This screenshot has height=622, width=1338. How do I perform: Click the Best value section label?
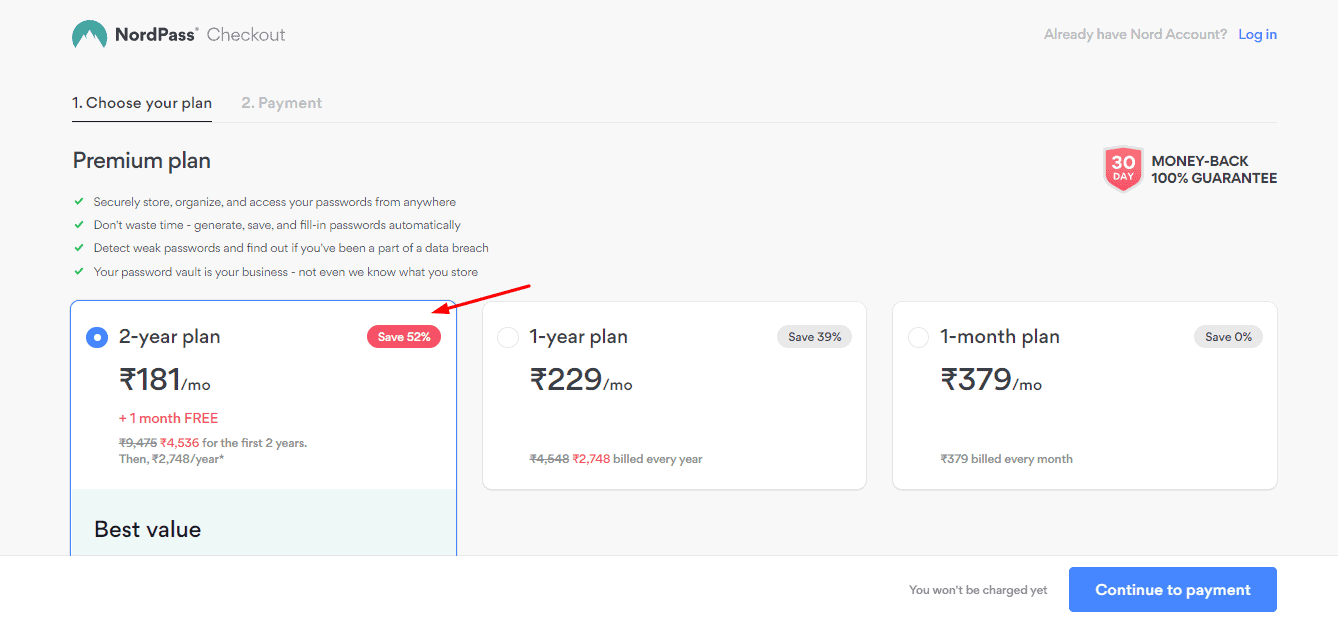(147, 530)
